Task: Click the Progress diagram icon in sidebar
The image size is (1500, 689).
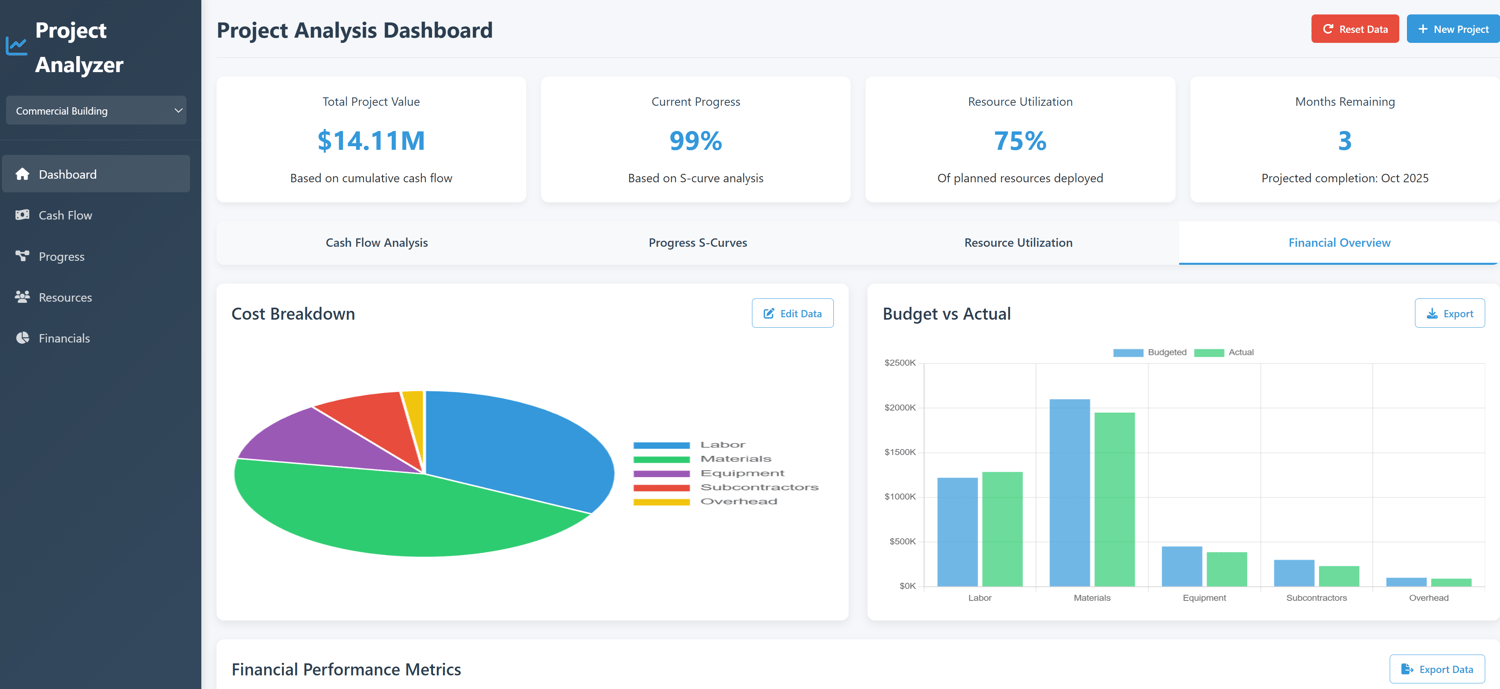Action: tap(22, 256)
